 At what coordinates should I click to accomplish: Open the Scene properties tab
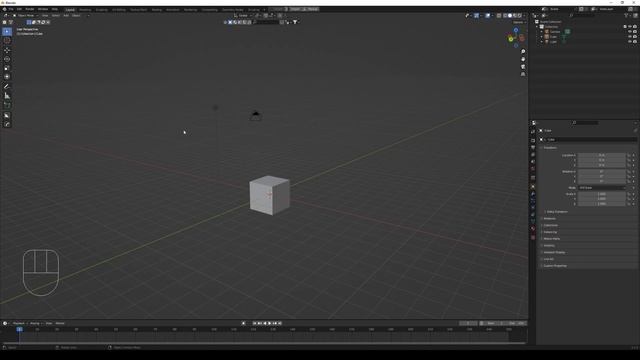pos(533,162)
